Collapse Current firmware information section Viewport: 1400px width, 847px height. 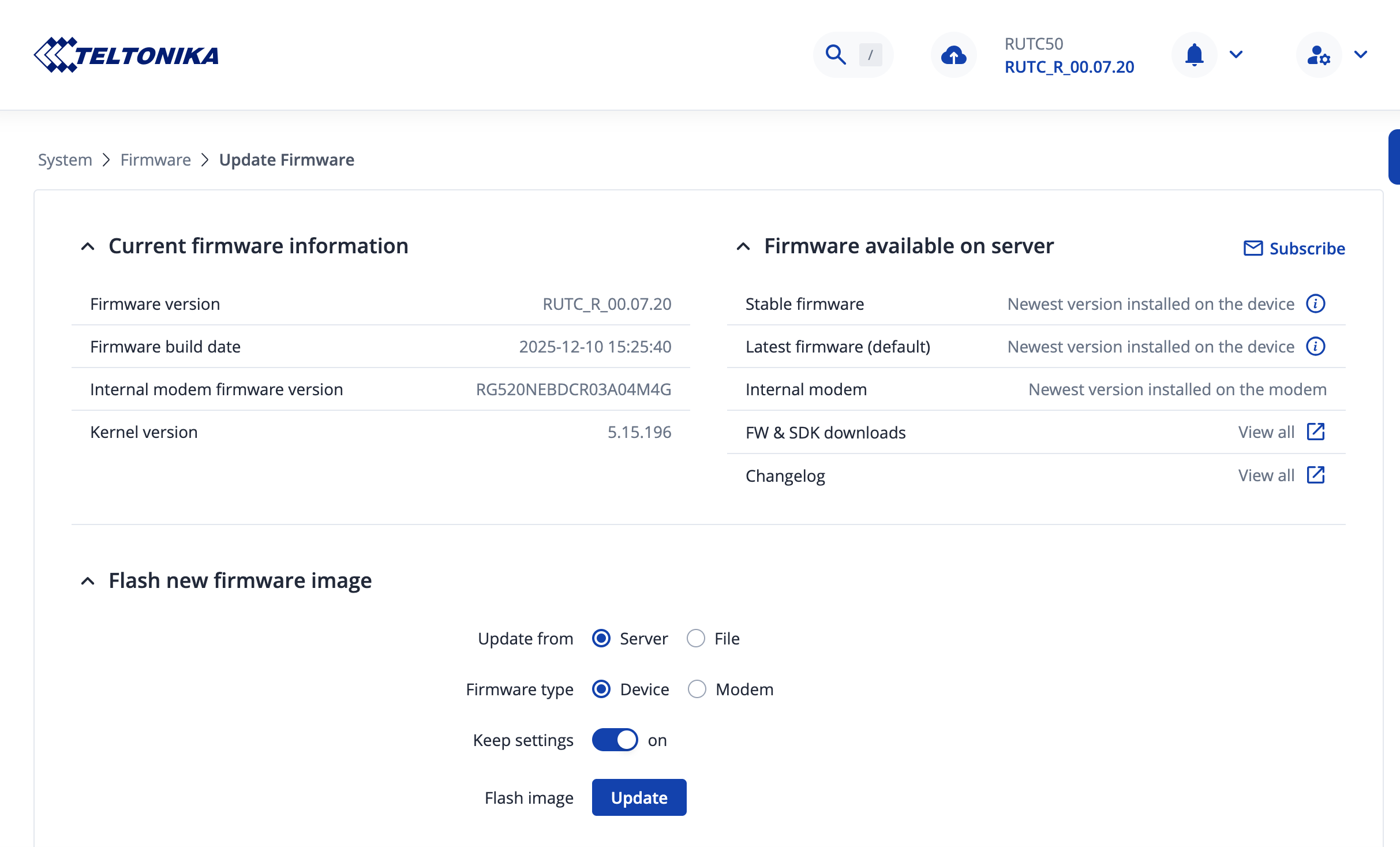point(88,246)
